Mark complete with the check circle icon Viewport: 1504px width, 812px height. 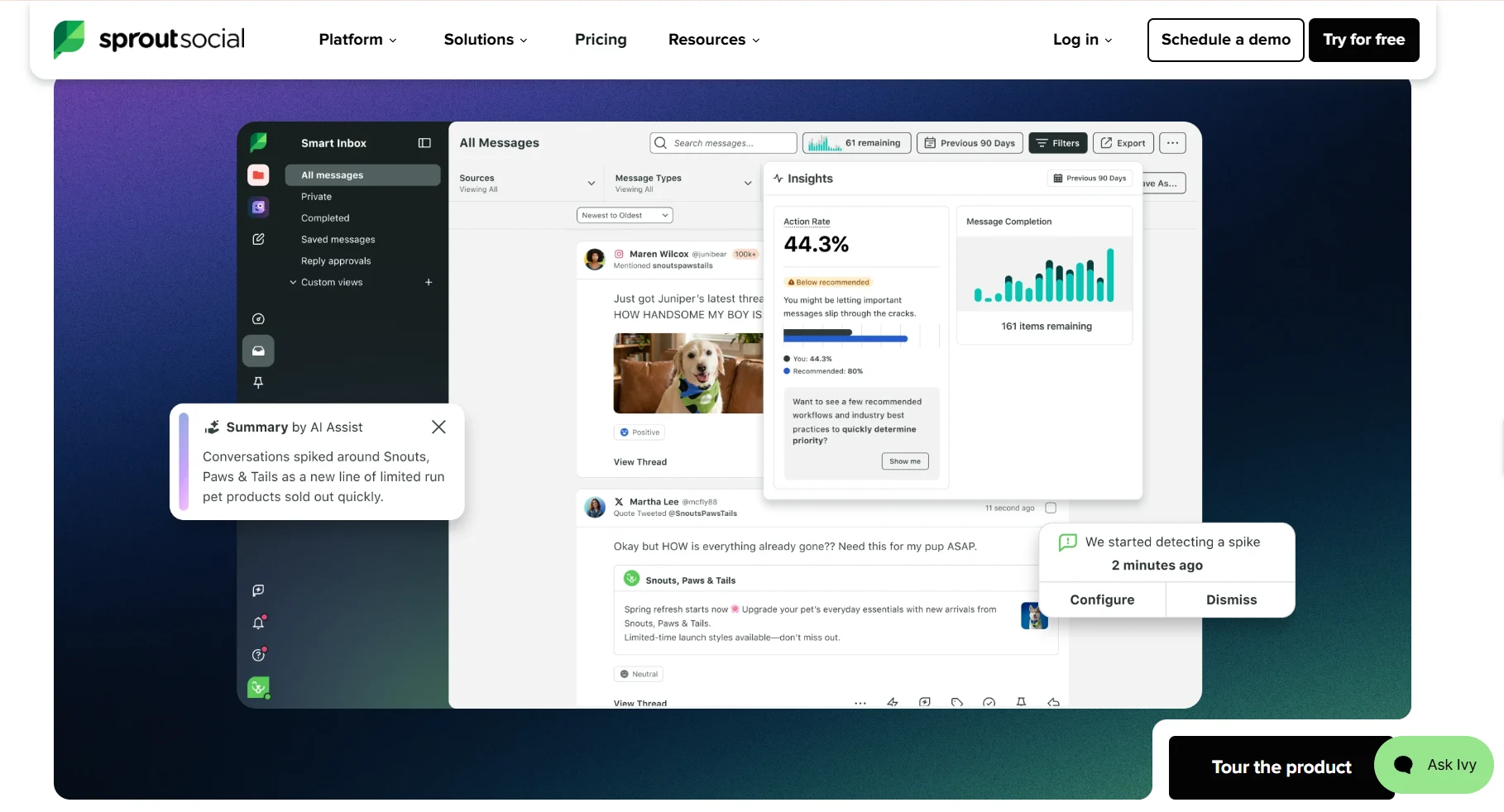point(989,702)
